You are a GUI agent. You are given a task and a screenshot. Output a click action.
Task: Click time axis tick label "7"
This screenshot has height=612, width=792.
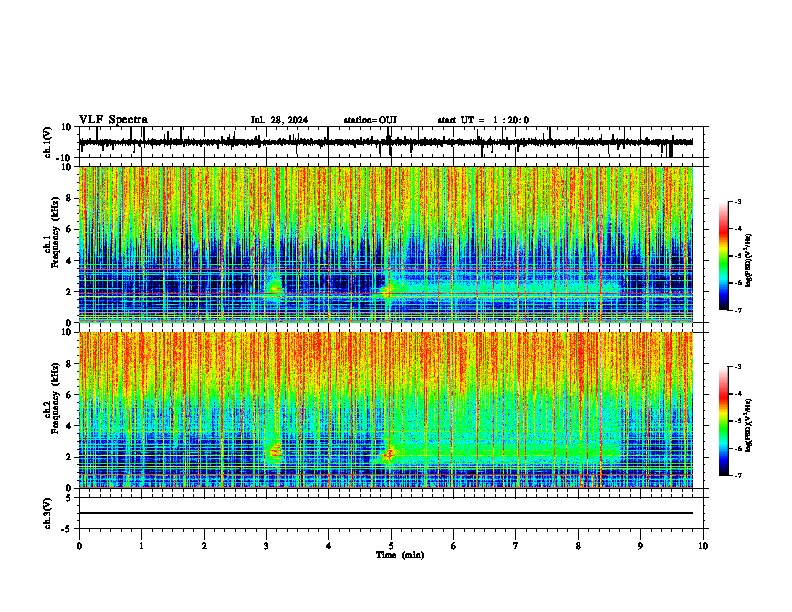(516, 546)
